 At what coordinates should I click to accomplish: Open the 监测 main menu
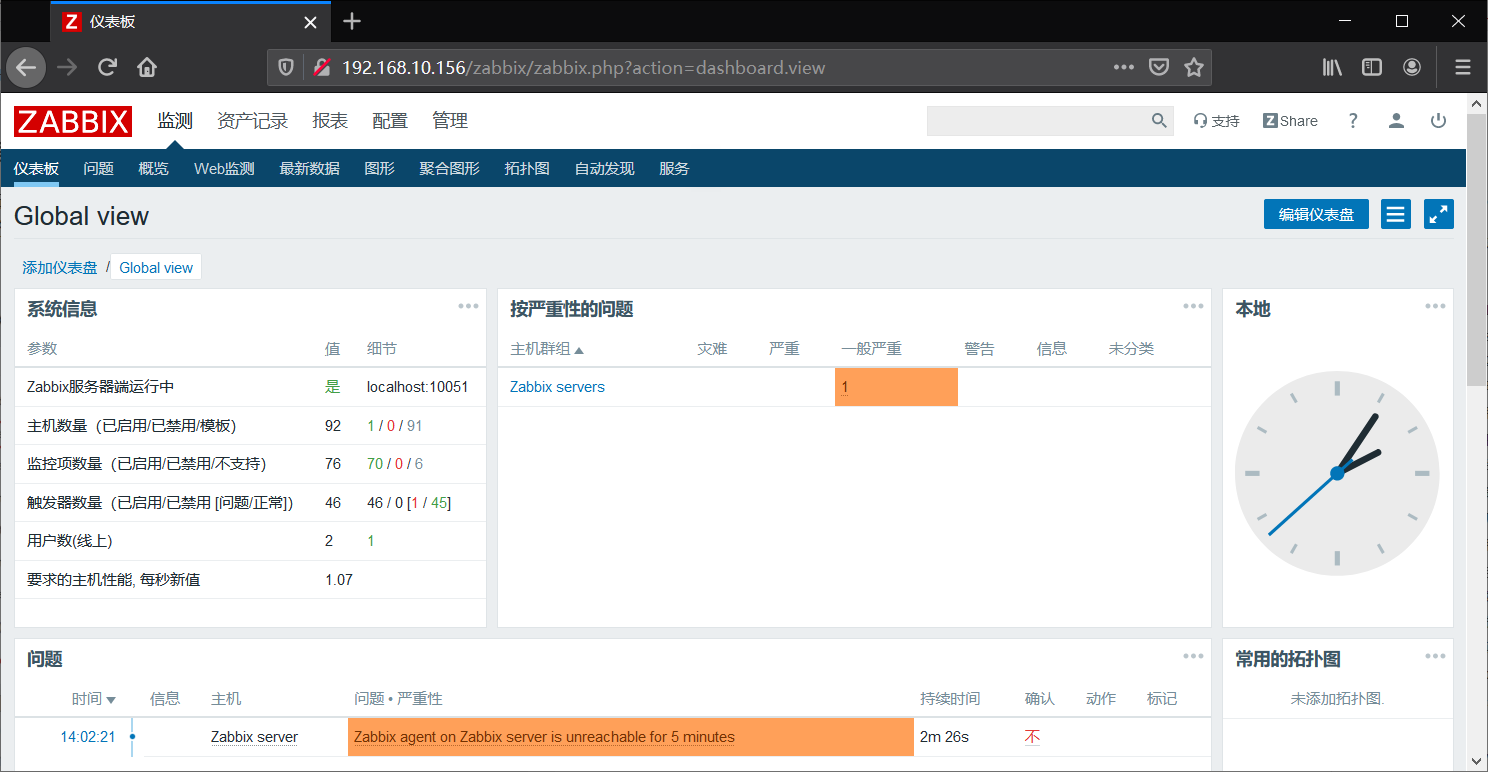[x=175, y=121]
